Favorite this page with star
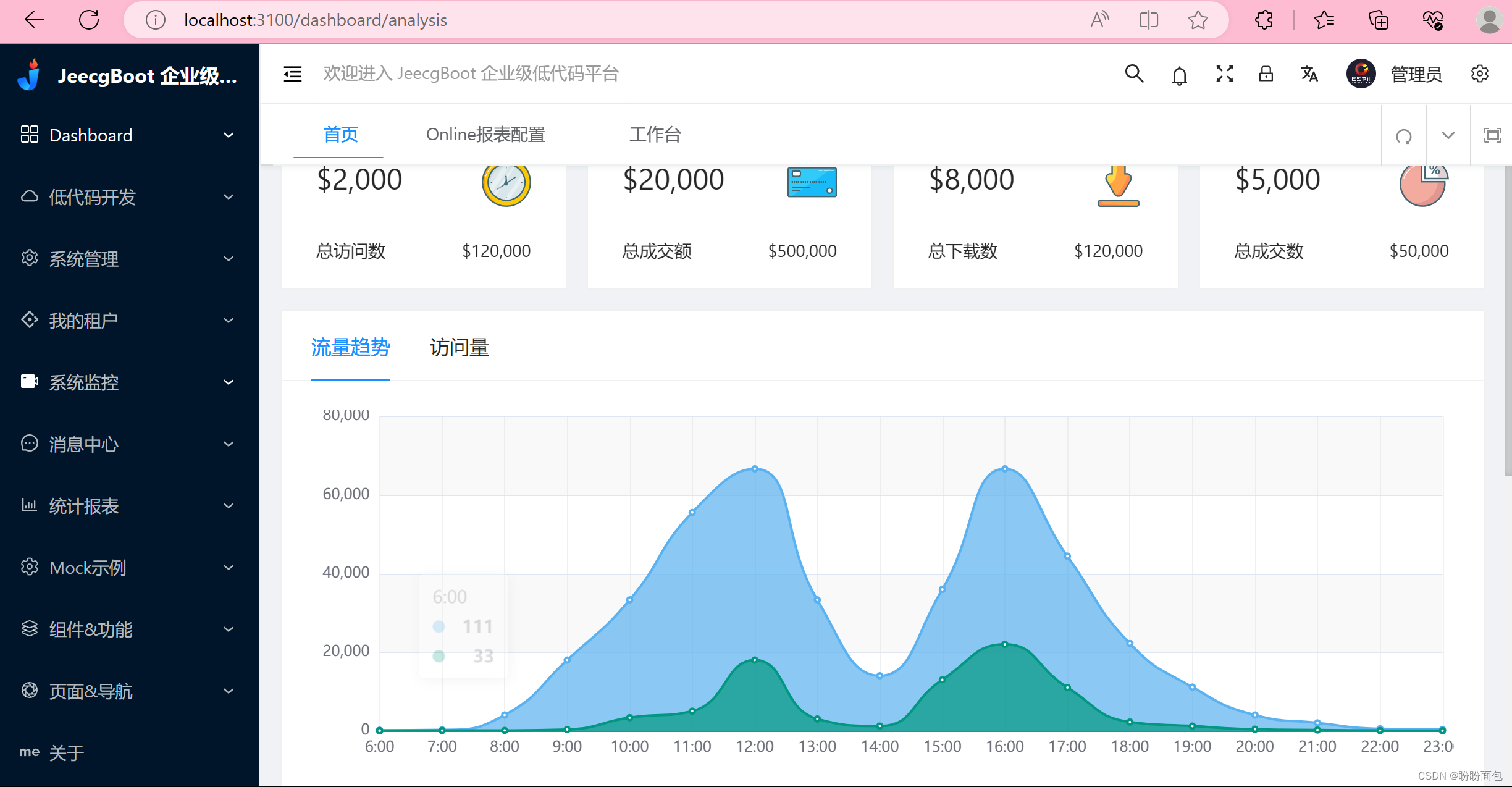Screen dimensions: 1512x787 pos(1198,20)
